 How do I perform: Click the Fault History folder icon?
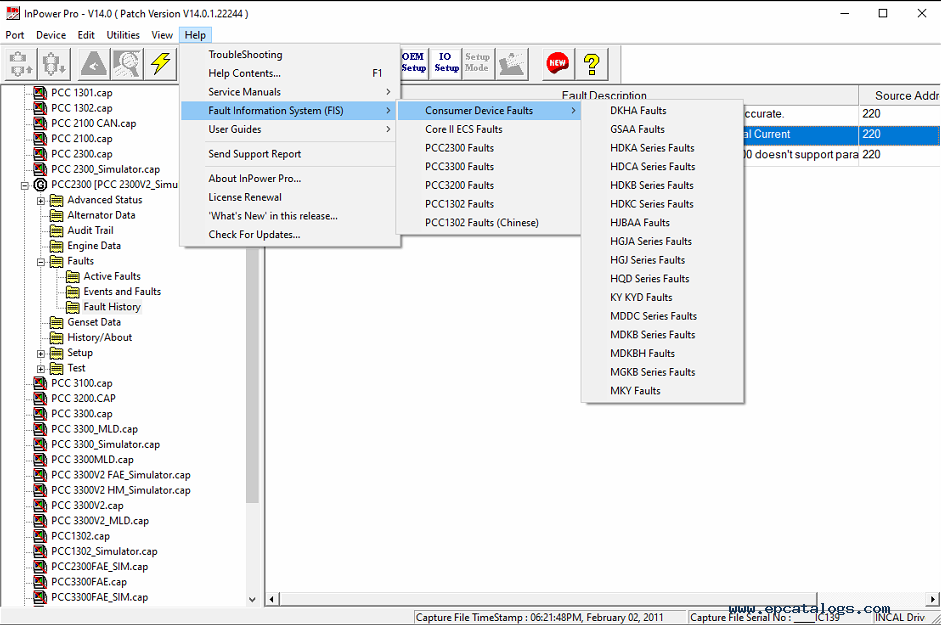pyautogui.click(x=73, y=307)
